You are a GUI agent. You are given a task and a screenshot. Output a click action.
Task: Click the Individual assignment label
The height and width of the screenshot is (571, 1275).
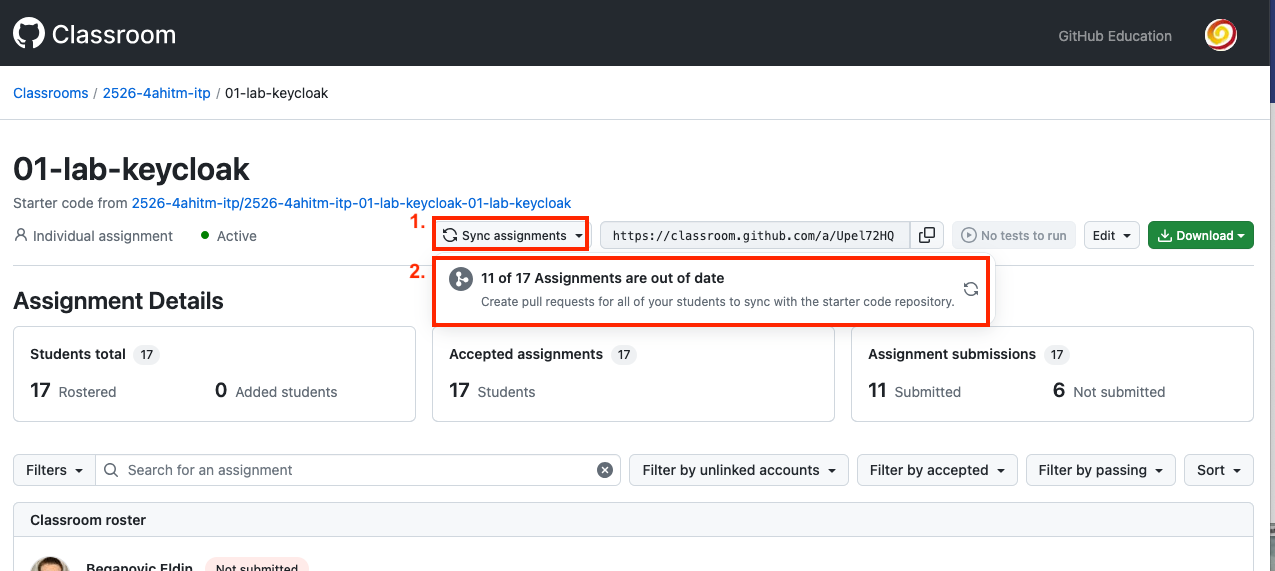pyautogui.click(x=103, y=236)
